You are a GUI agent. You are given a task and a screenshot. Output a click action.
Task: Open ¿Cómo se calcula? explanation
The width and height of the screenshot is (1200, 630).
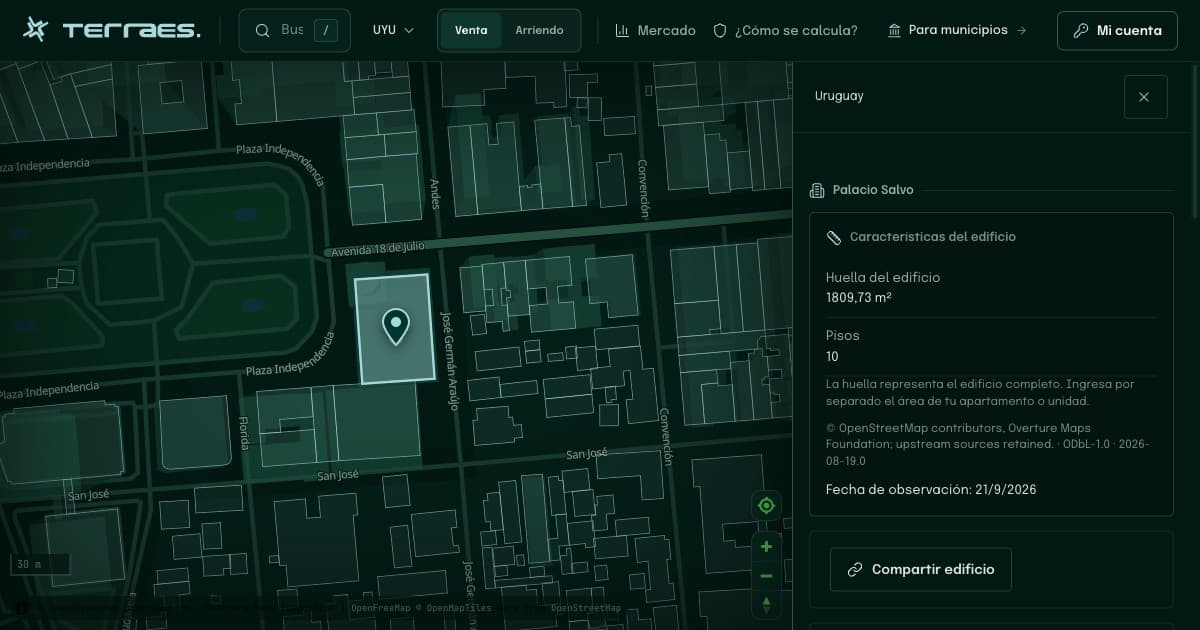coord(785,30)
